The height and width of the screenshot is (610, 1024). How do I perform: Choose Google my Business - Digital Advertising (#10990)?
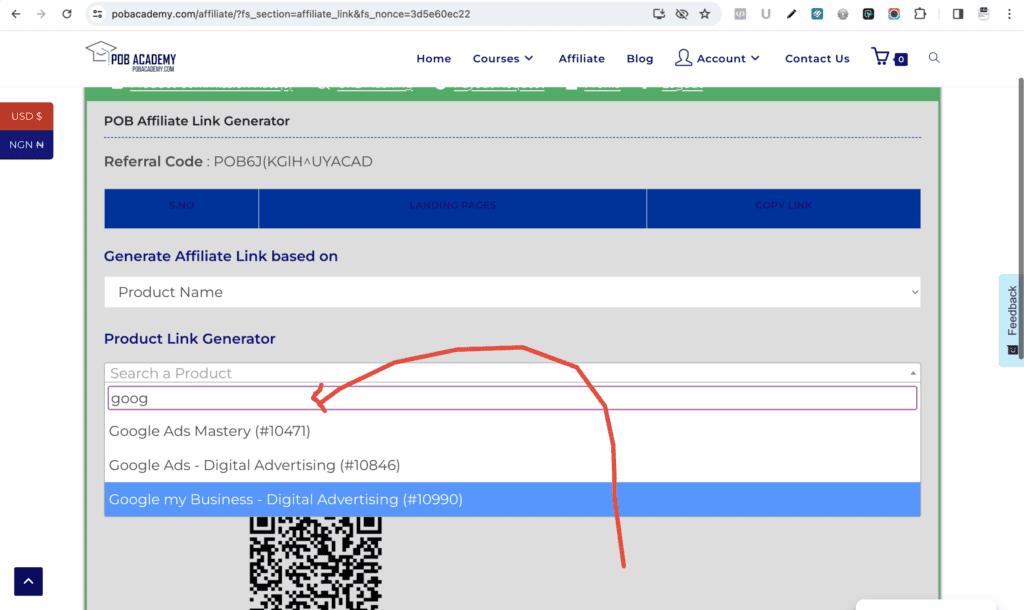coord(512,500)
